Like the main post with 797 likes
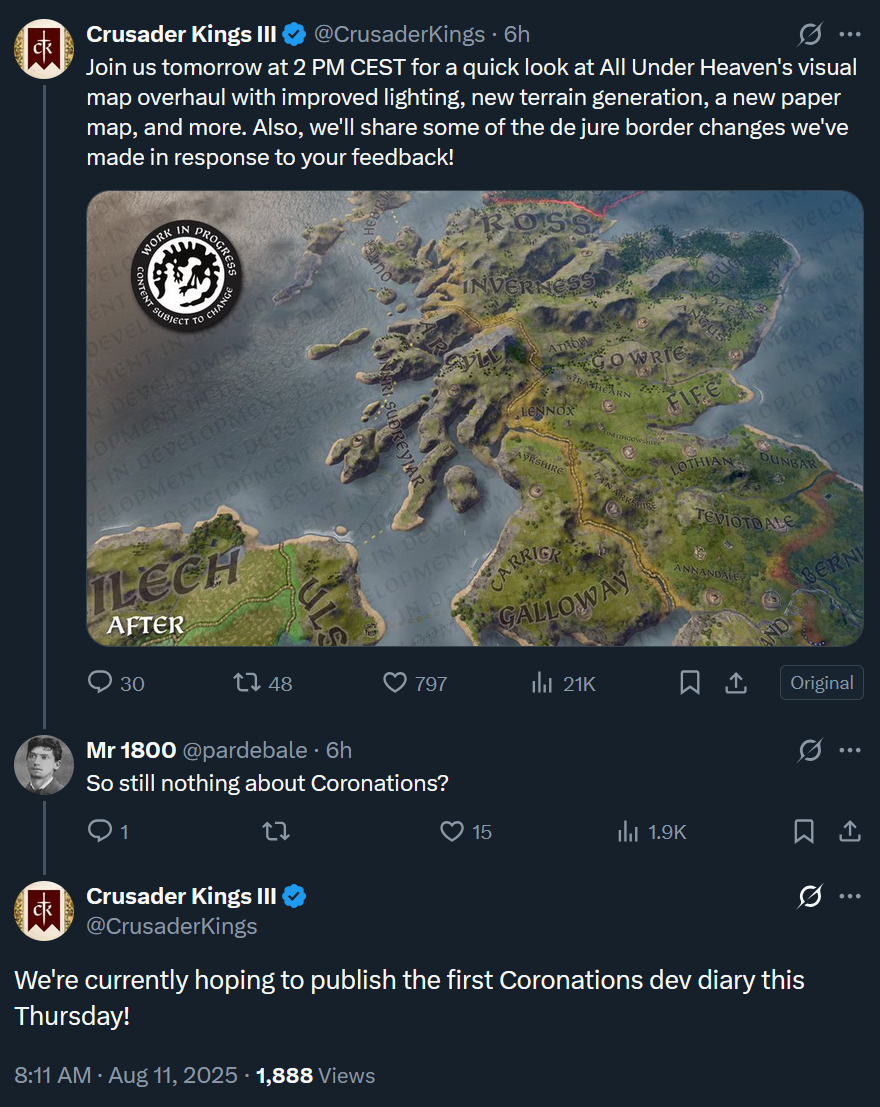Screen dimensions: 880x1107 pos(396,683)
